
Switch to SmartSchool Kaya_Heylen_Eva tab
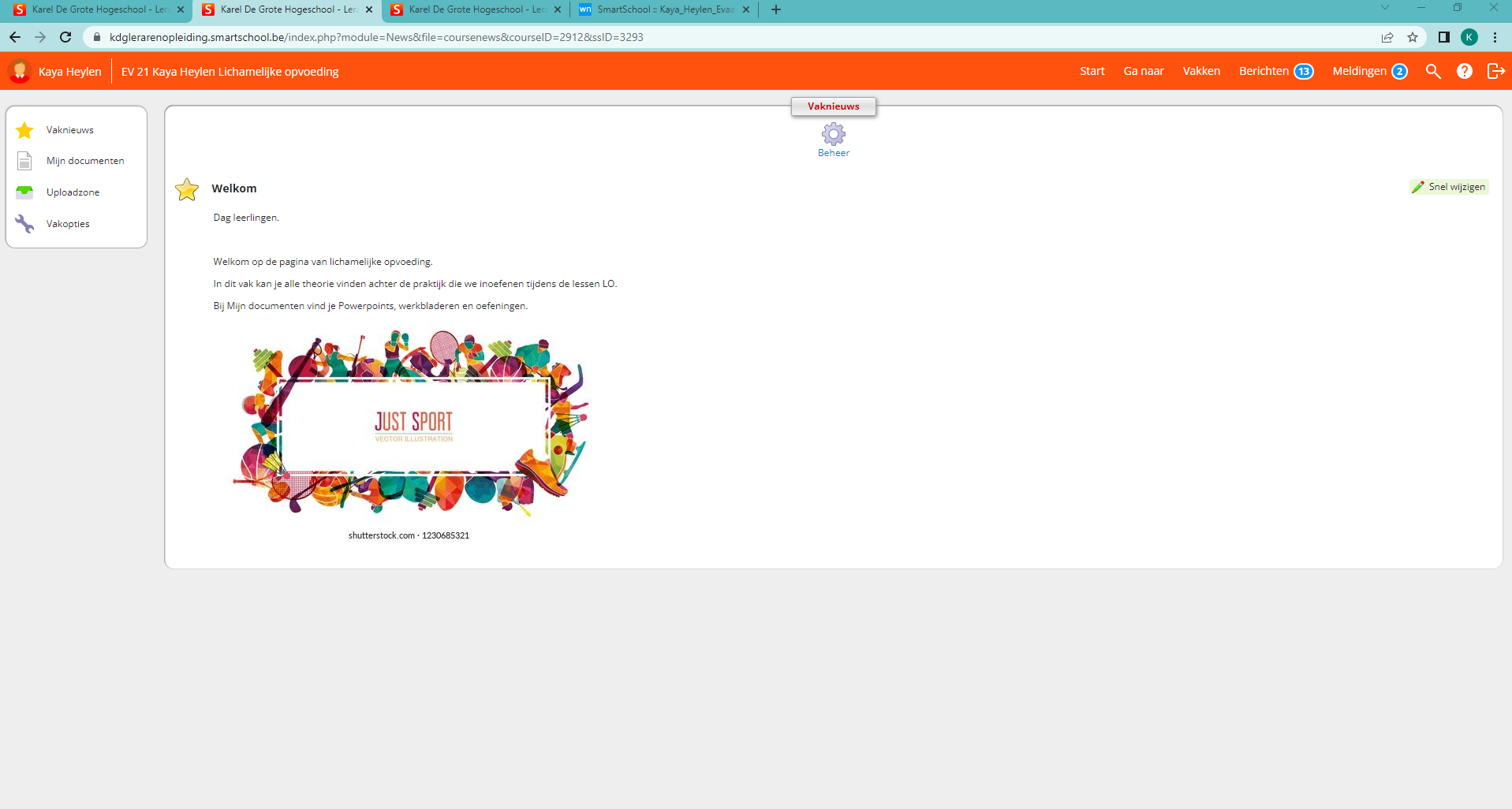click(x=664, y=9)
